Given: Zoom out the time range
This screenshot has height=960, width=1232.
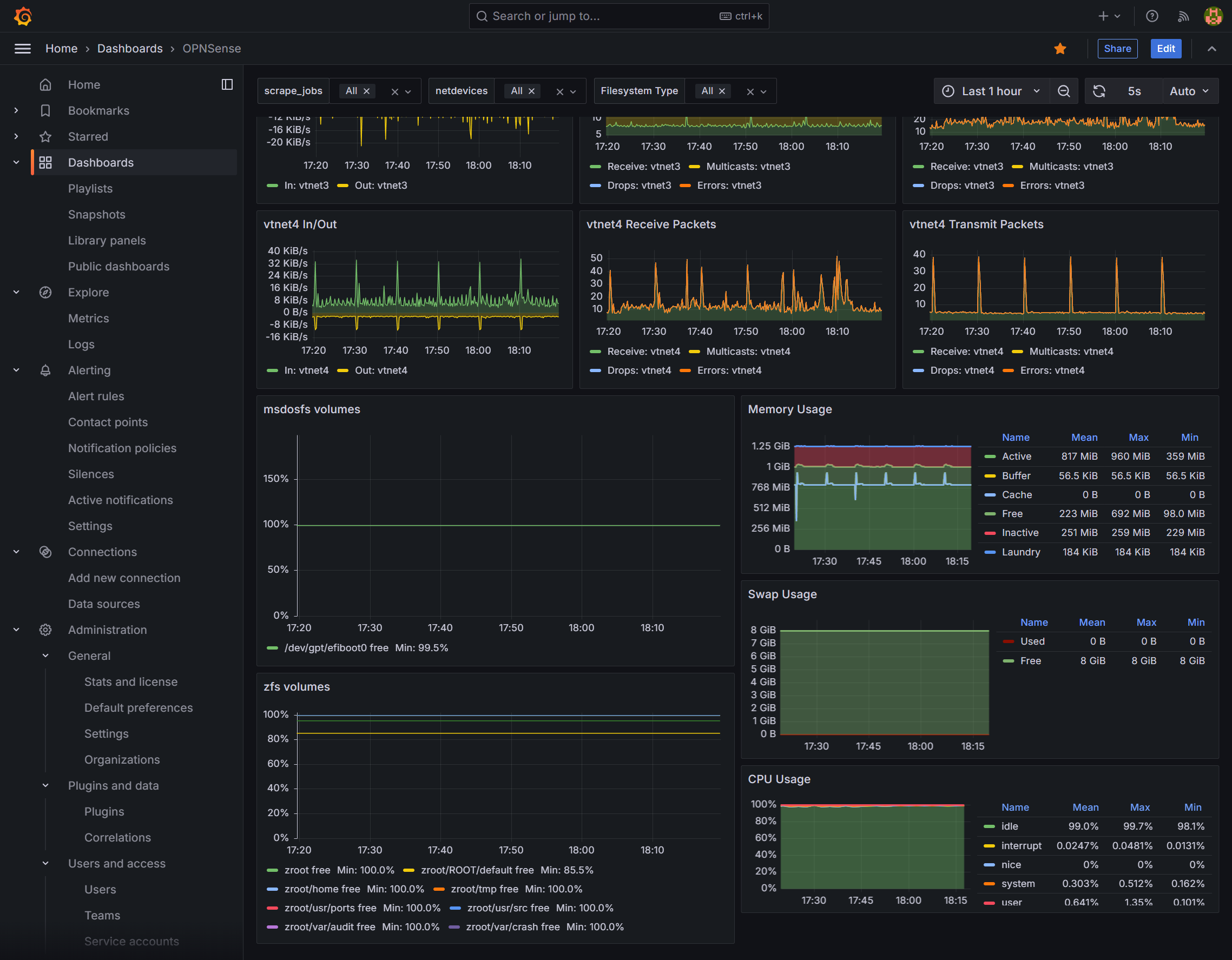Looking at the screenshot, I should [1064, 91].
